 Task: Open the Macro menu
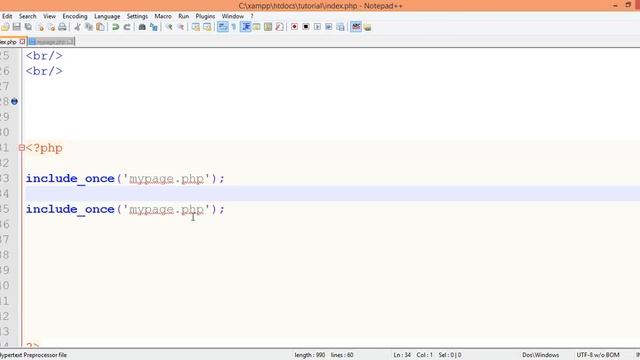tap(163, 16)
